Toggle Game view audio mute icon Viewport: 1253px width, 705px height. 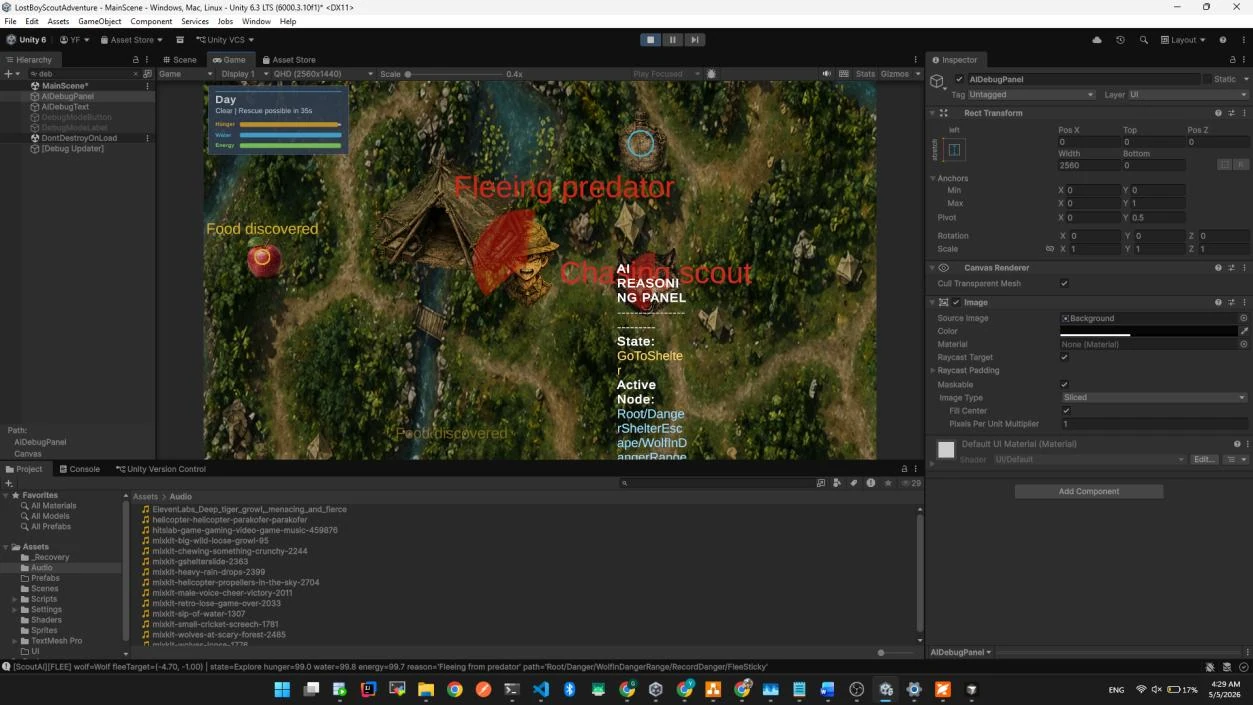tap(826, 74)
